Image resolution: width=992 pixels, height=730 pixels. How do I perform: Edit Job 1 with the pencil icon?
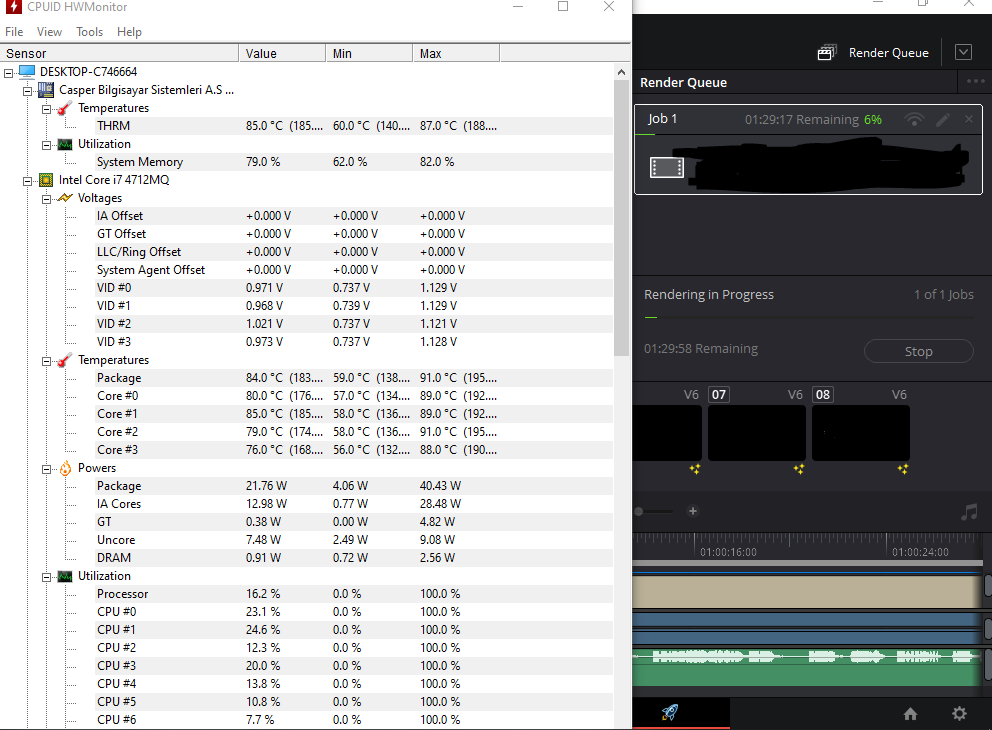(x=943, y=119)
